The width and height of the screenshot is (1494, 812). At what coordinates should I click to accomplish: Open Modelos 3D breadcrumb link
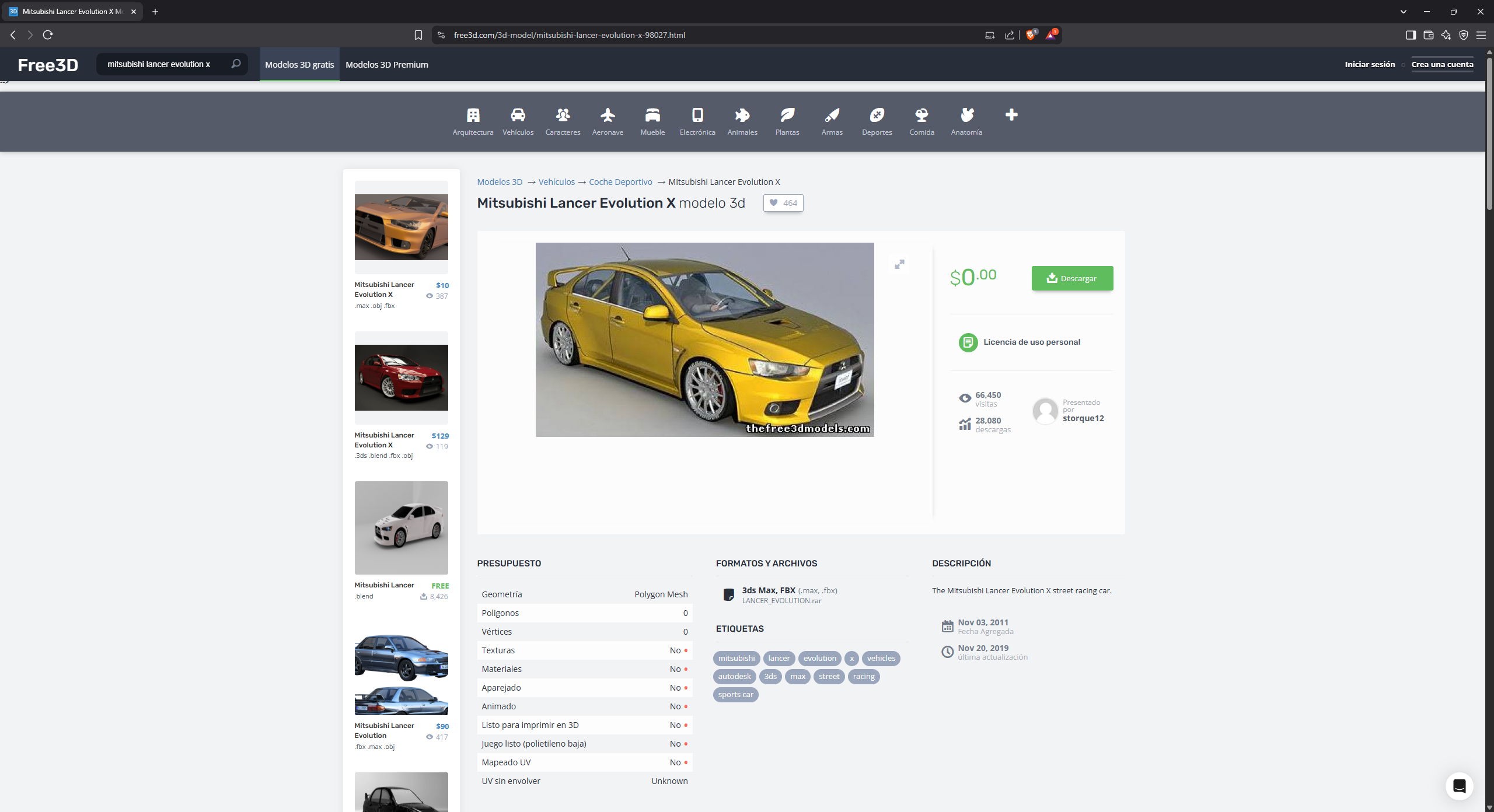pos(500,182)
